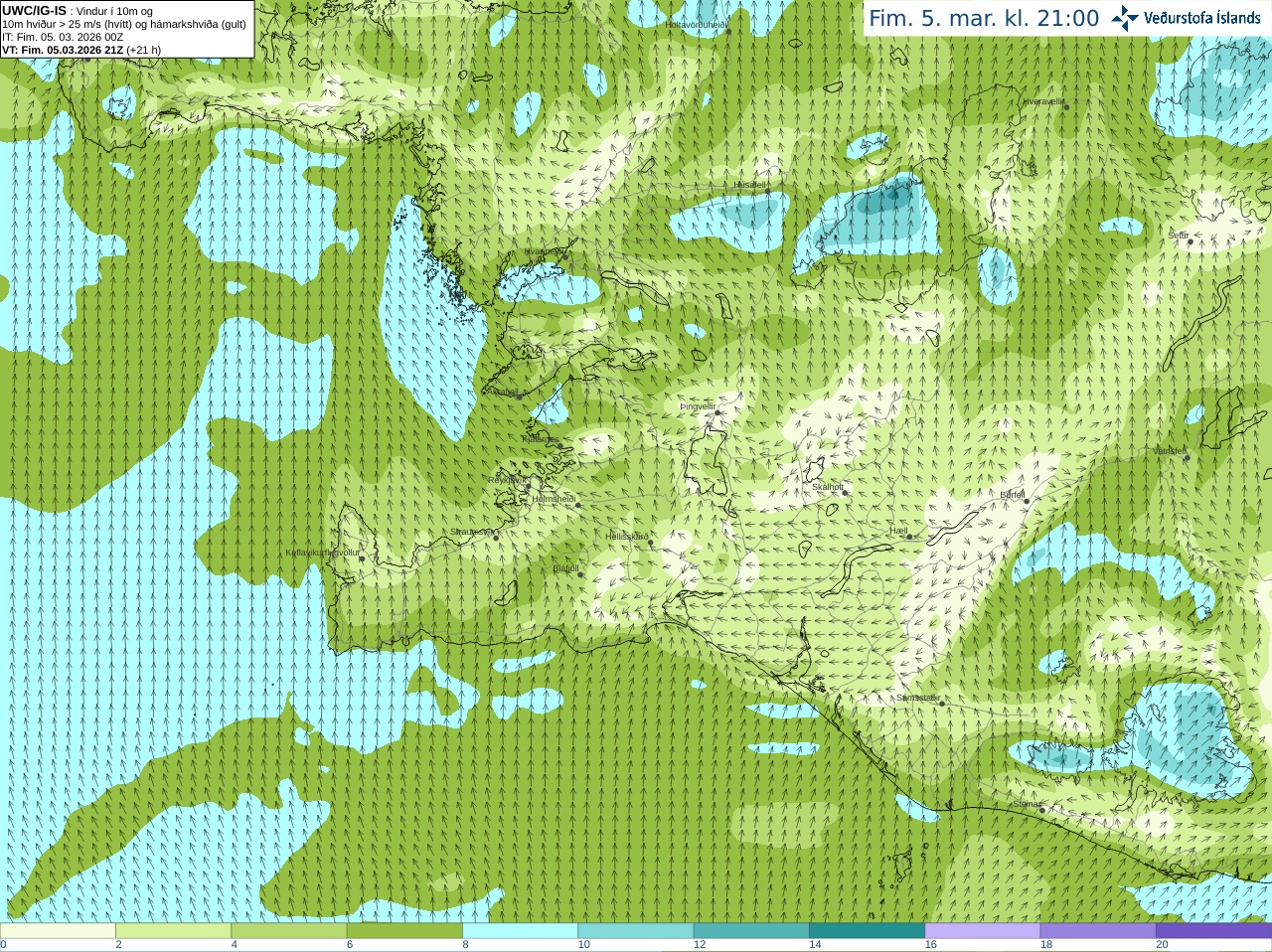Select the 0–2 m/s legend swatch
Image resolution: width=1272 pixels, height=952 pixels.
click(58, 931)
